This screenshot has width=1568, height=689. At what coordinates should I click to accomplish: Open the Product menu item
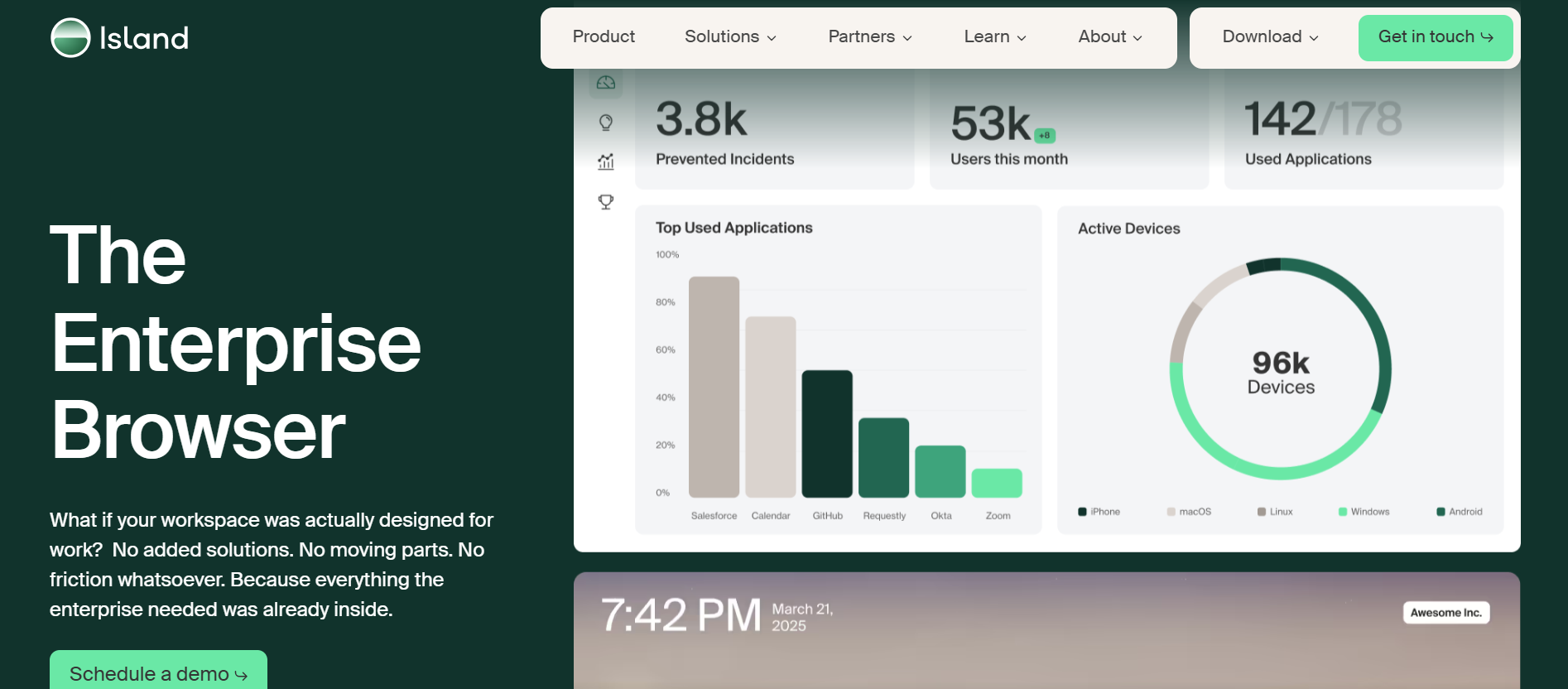click(604, 36)
